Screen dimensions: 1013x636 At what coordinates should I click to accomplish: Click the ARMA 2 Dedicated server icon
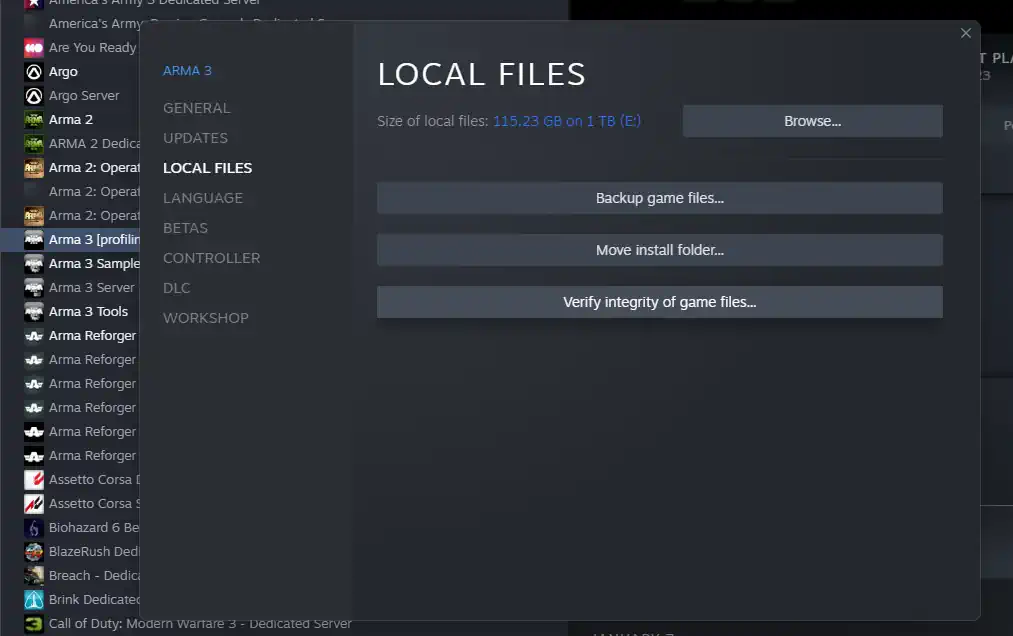[34, 143]
